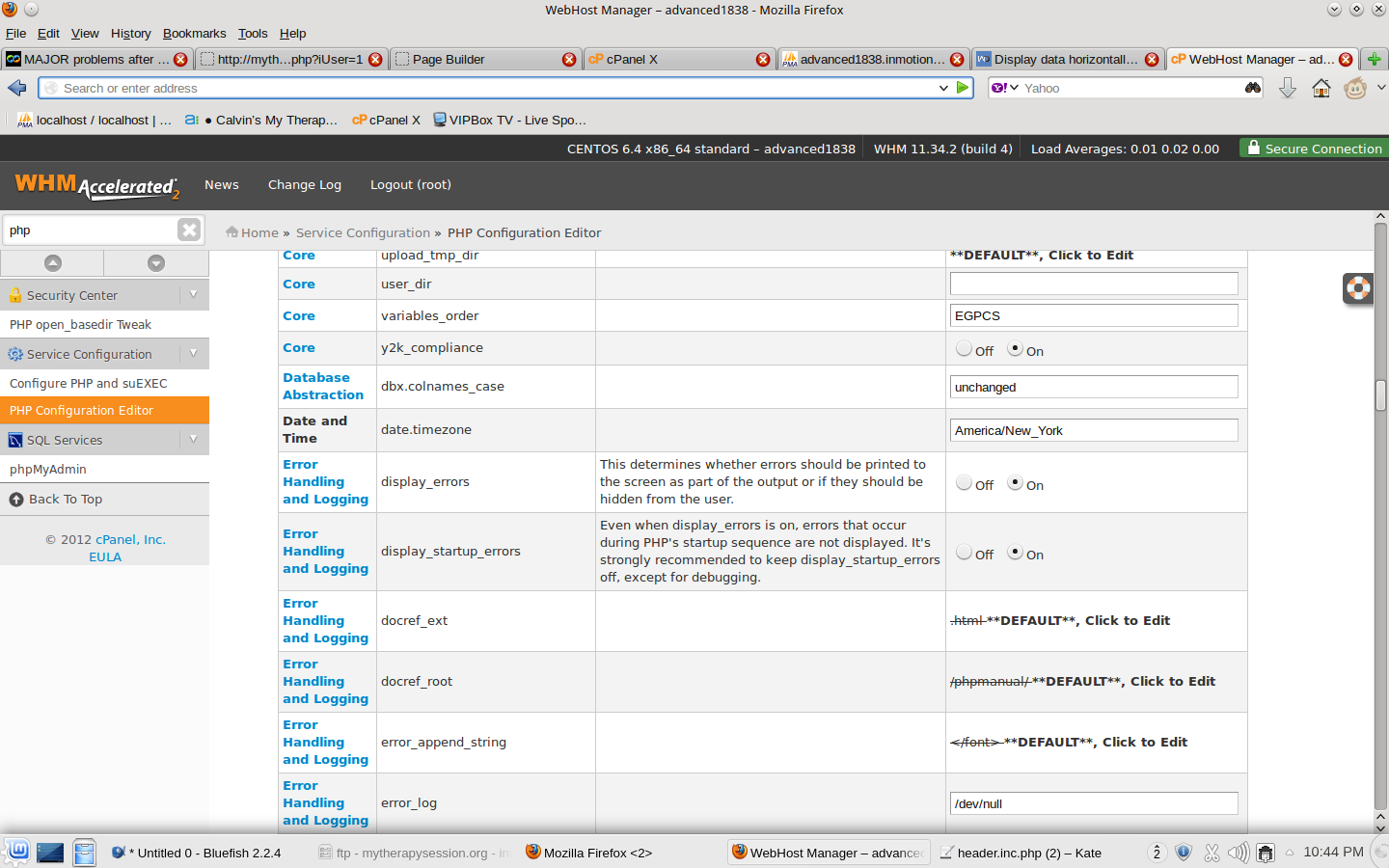Open a new tab with the plus icon

[x=1375, y=59]
